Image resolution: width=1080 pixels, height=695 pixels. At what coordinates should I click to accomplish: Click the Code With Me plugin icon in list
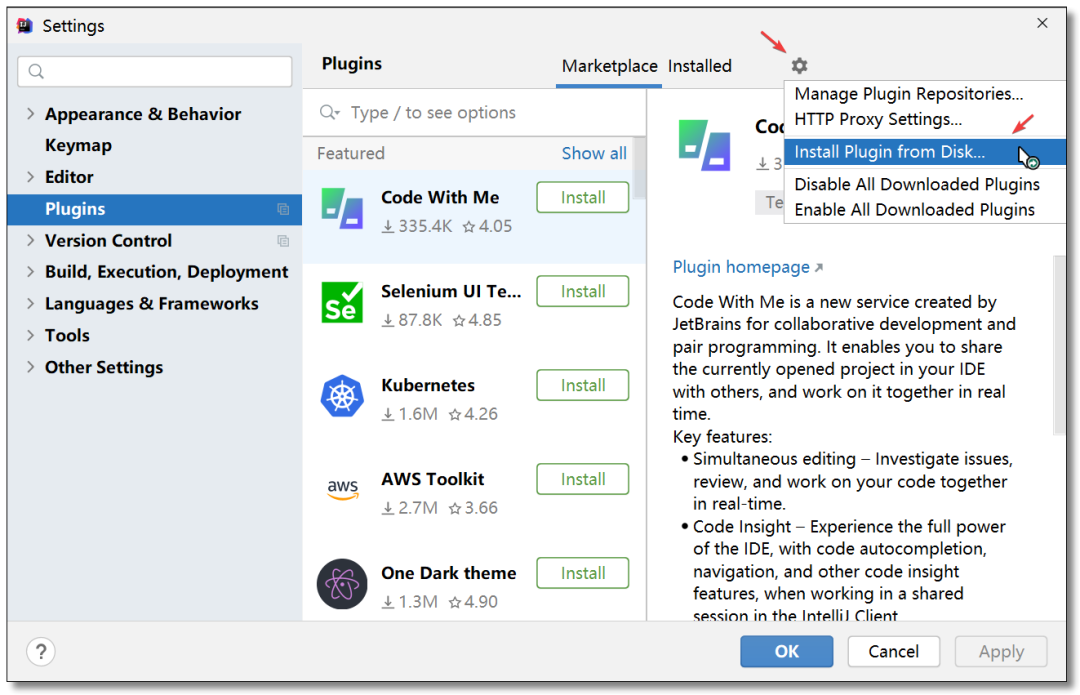pyautogui.click(x=342, y=209)
